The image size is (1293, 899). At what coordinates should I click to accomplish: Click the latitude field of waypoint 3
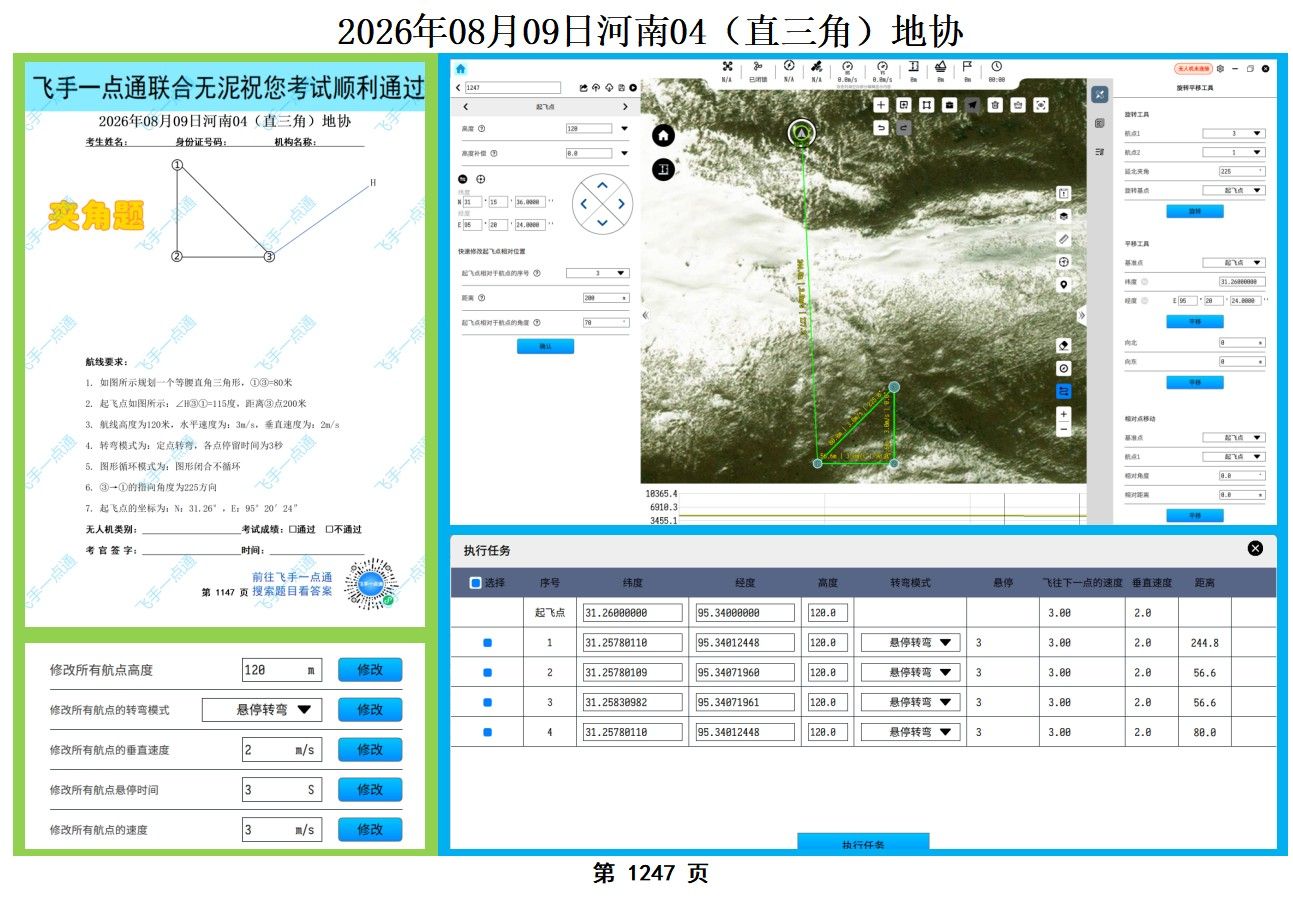click(x=633, y=703)
